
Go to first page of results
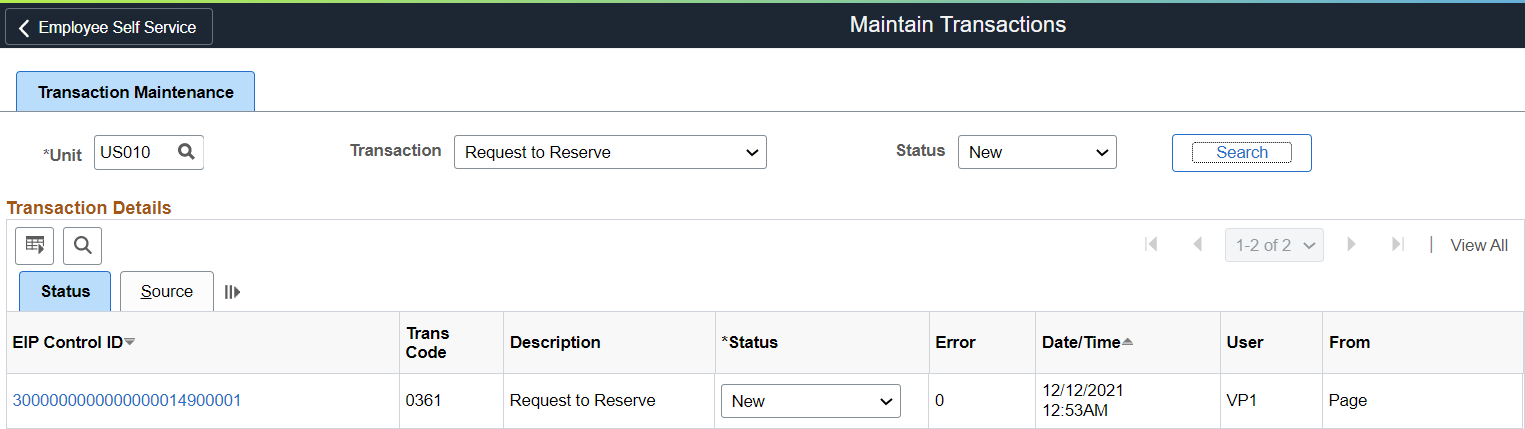pos(1151,245)
